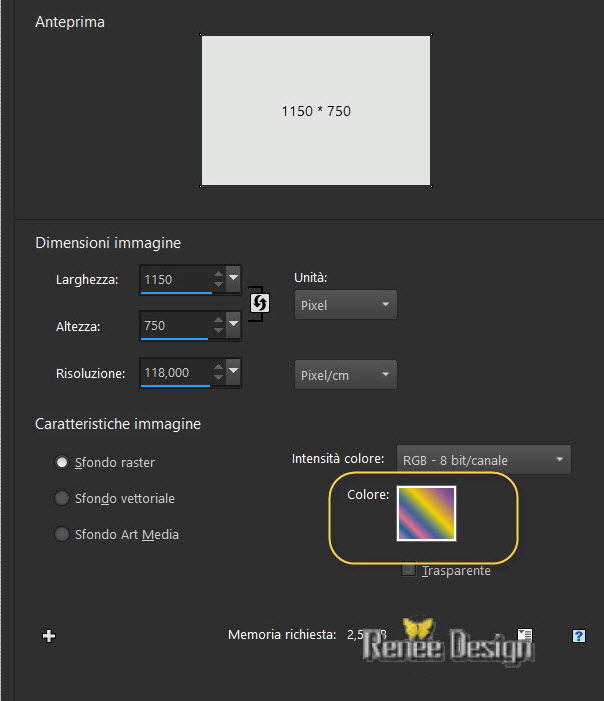Increase Larghezza with the up spinner

(x=218, y=274)
